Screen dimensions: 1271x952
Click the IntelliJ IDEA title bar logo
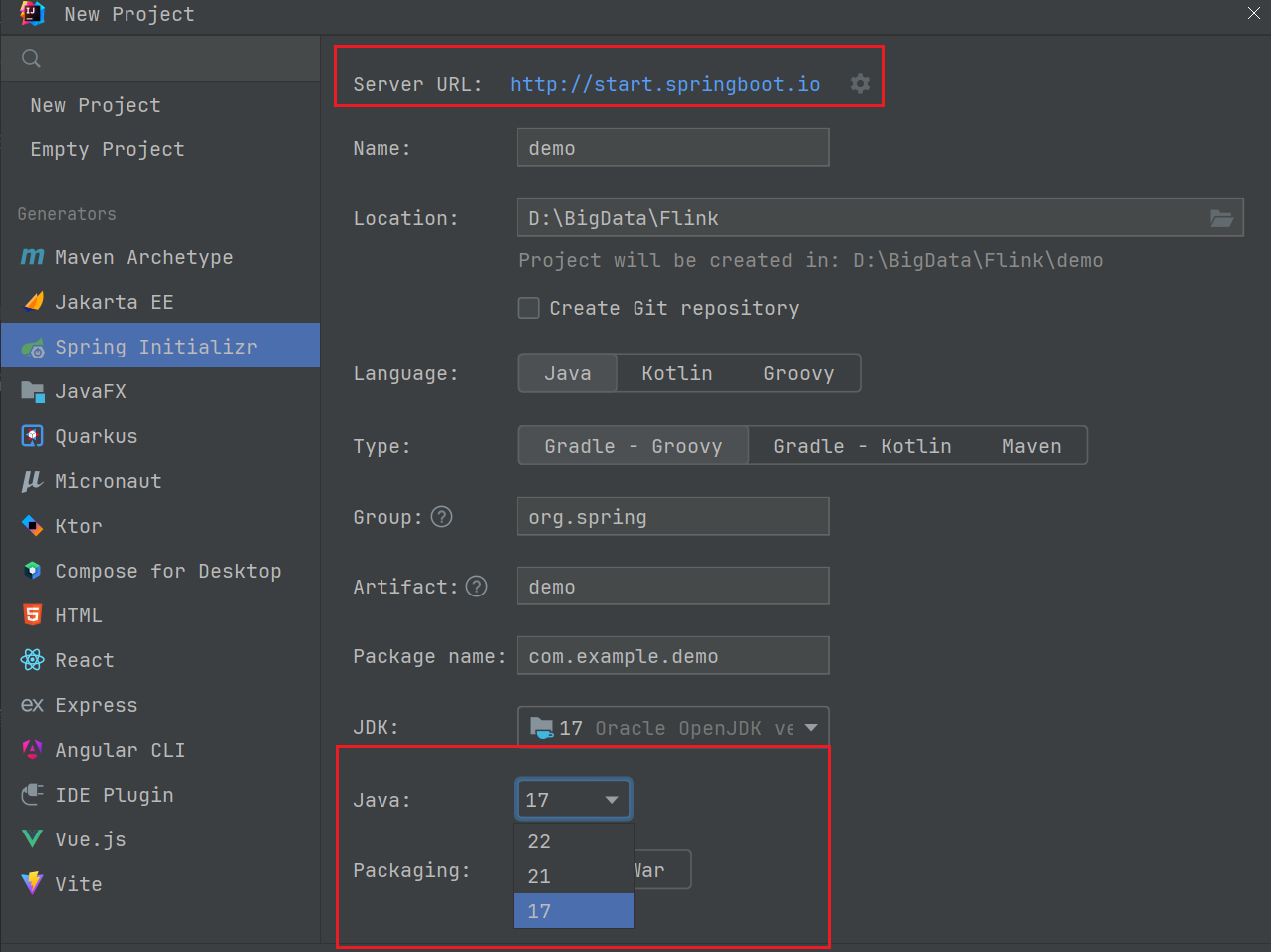[x=33, y=14]
